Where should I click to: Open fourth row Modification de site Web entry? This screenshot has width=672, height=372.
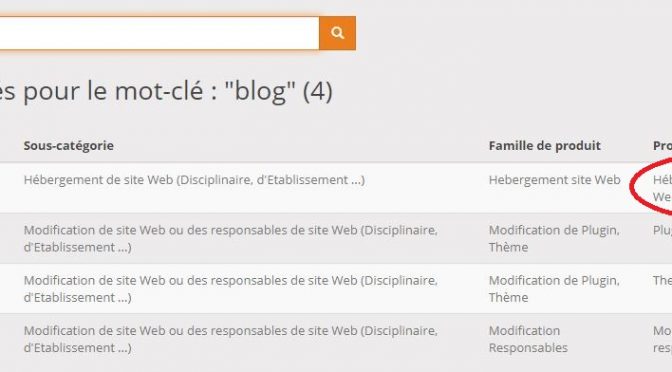coord(231,339)
